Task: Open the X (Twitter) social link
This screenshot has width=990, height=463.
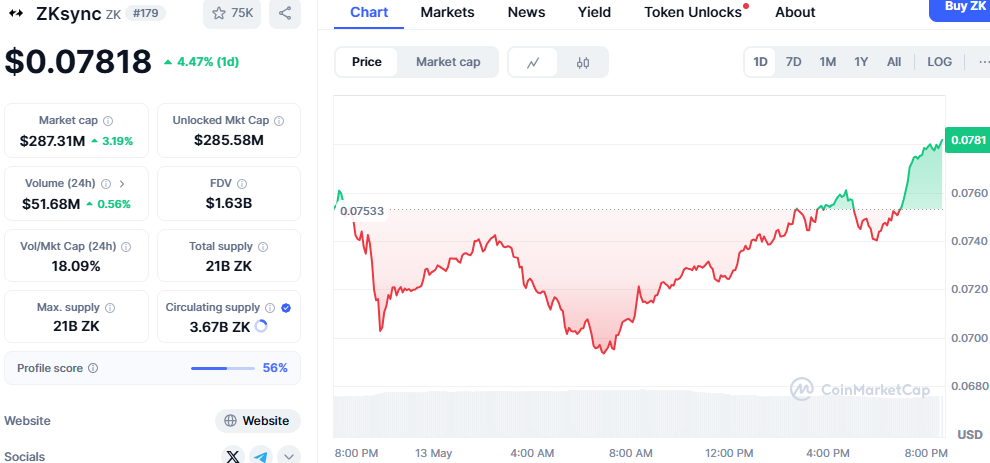Action: (233, 456)
